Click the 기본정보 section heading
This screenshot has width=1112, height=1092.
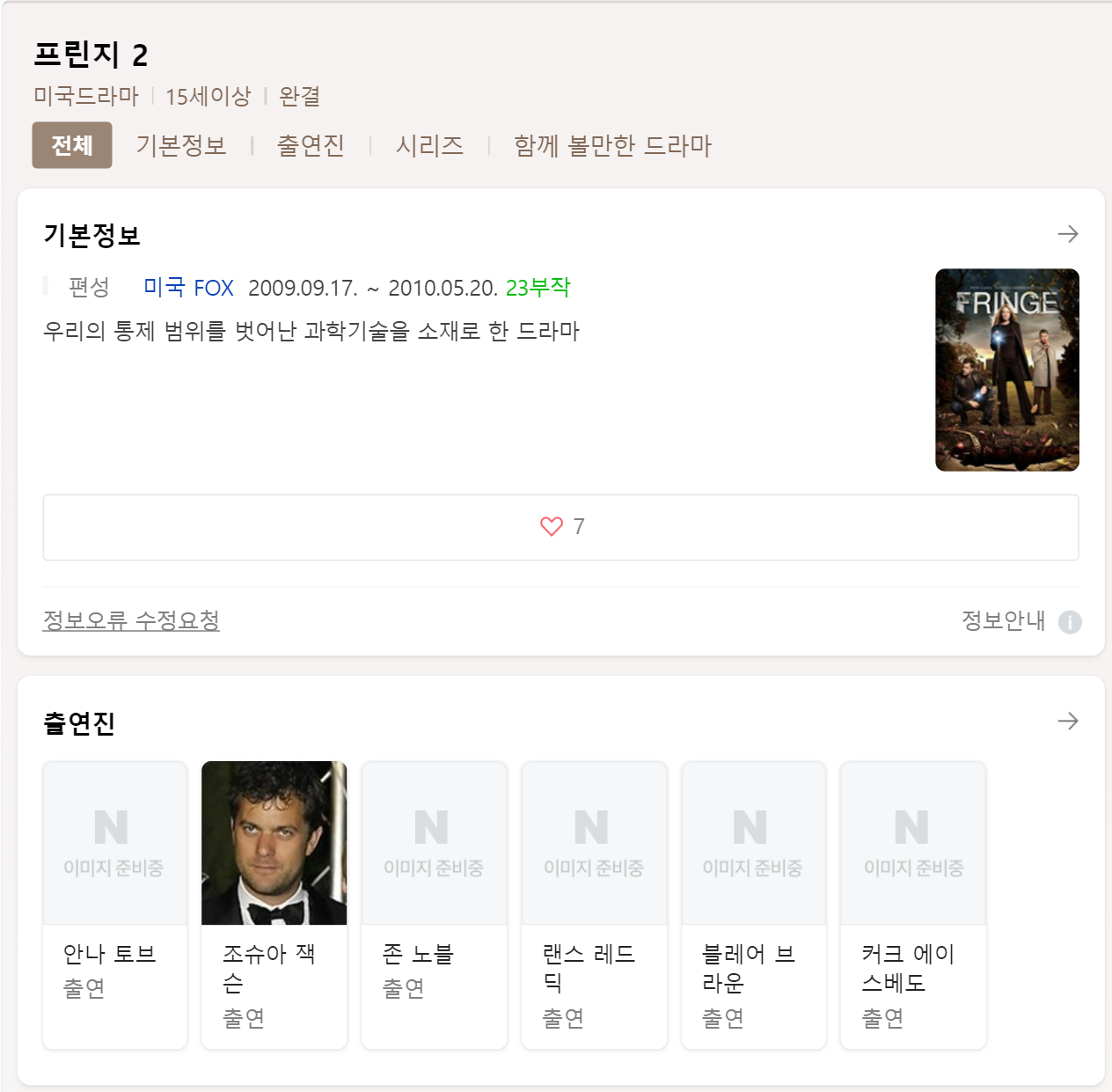(92, 235)
